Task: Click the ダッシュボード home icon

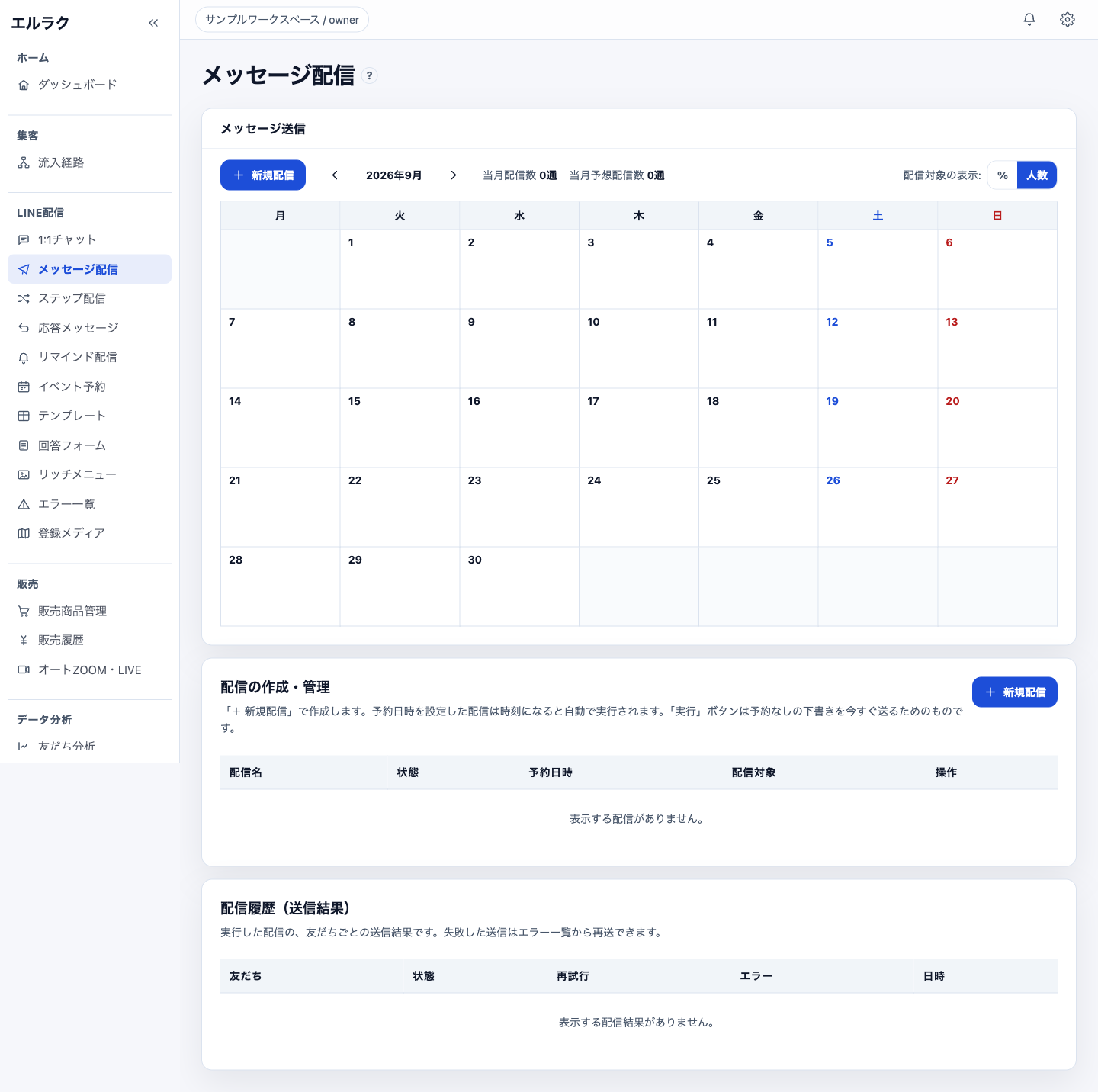Action: [24, 85]
